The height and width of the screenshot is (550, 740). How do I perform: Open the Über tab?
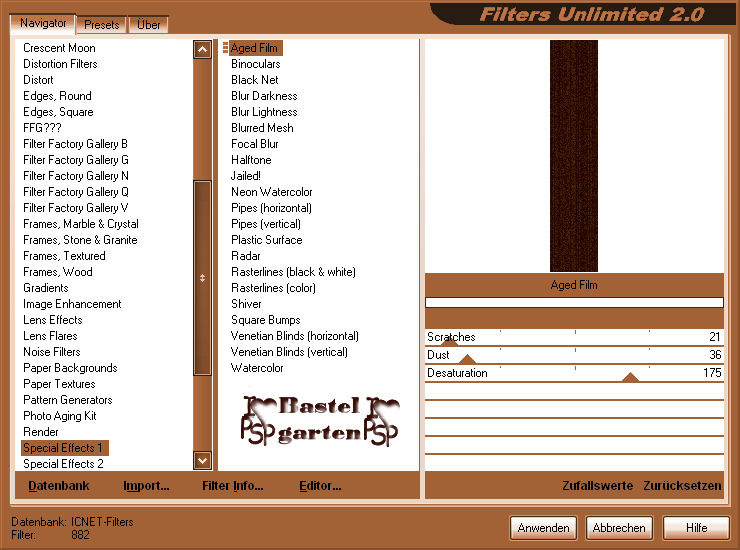(x=148, y=25)
